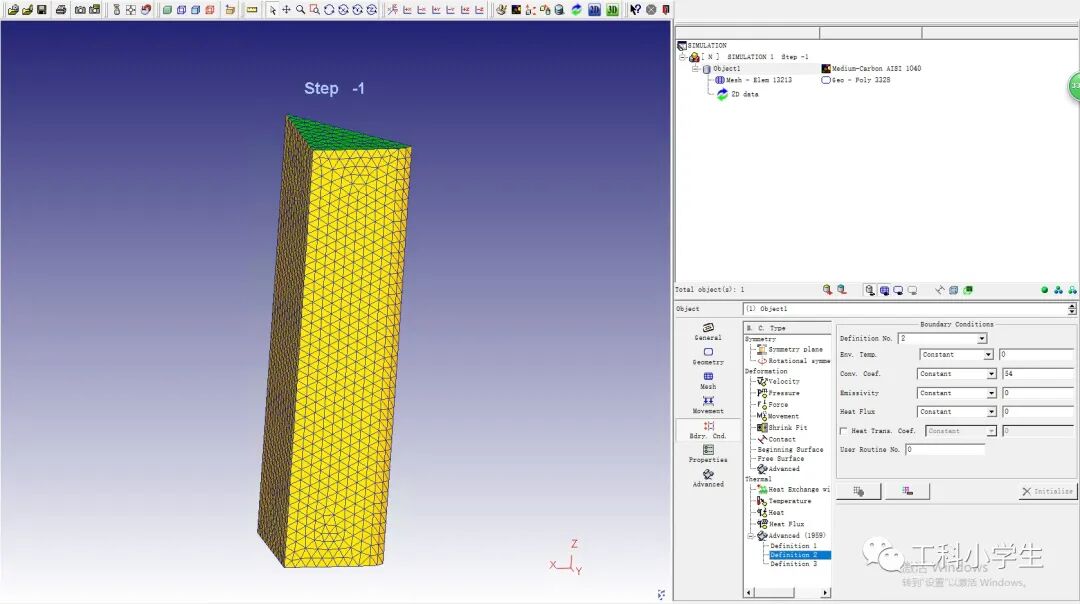This screenshot has width=1080, height=604.
Task: Collapse the Advanced (1959) thermal node
Action: coord(751,535)
